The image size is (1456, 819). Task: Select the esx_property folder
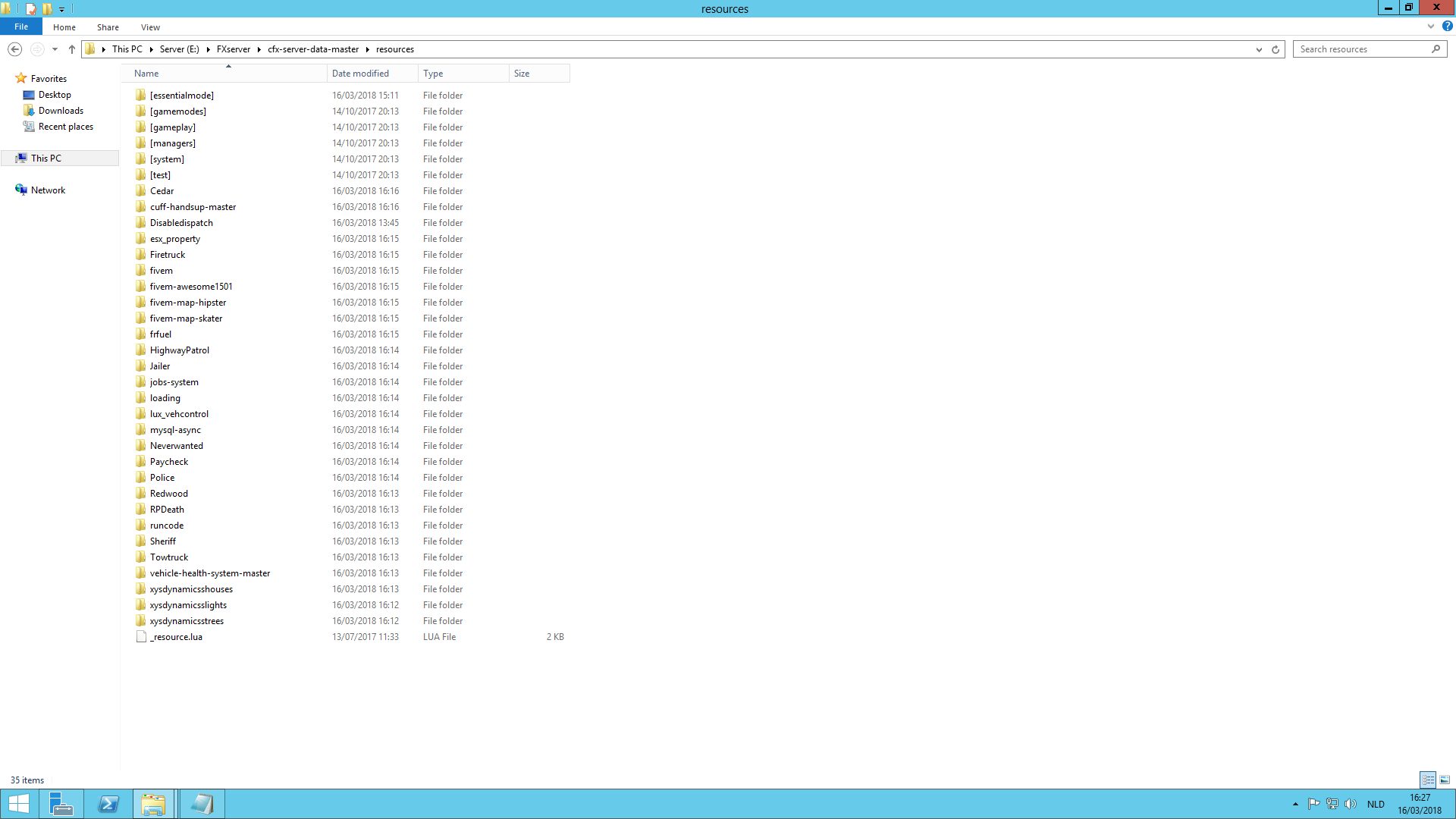point(175,238)
